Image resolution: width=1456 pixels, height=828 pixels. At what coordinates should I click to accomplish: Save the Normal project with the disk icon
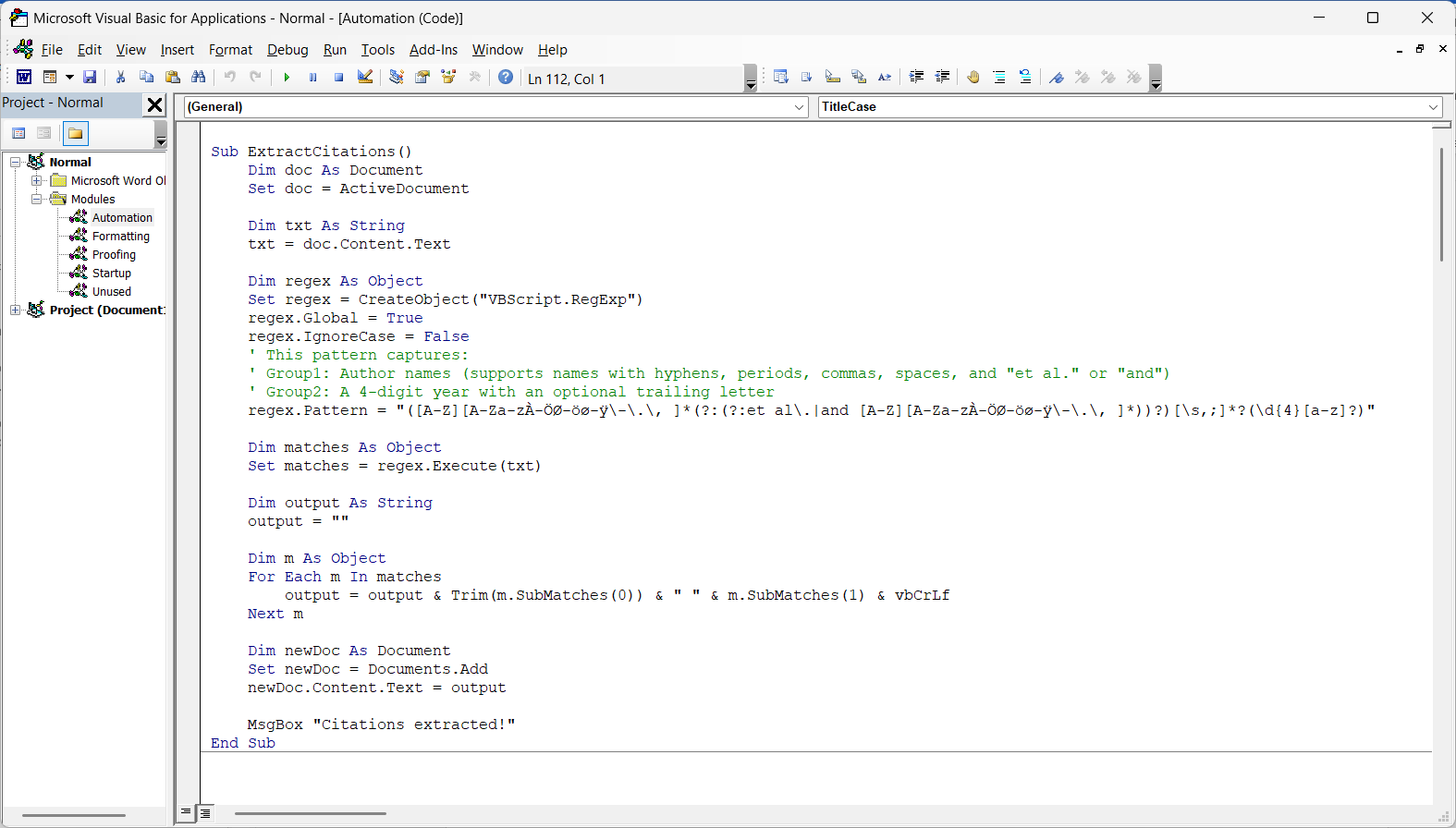pyautogui.click(x=90, y=78)
